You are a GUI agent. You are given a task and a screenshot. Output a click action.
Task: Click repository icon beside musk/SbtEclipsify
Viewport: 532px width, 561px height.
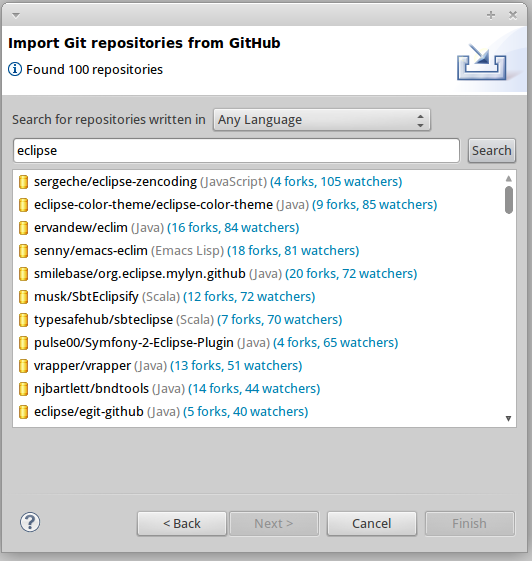point(23,297)
